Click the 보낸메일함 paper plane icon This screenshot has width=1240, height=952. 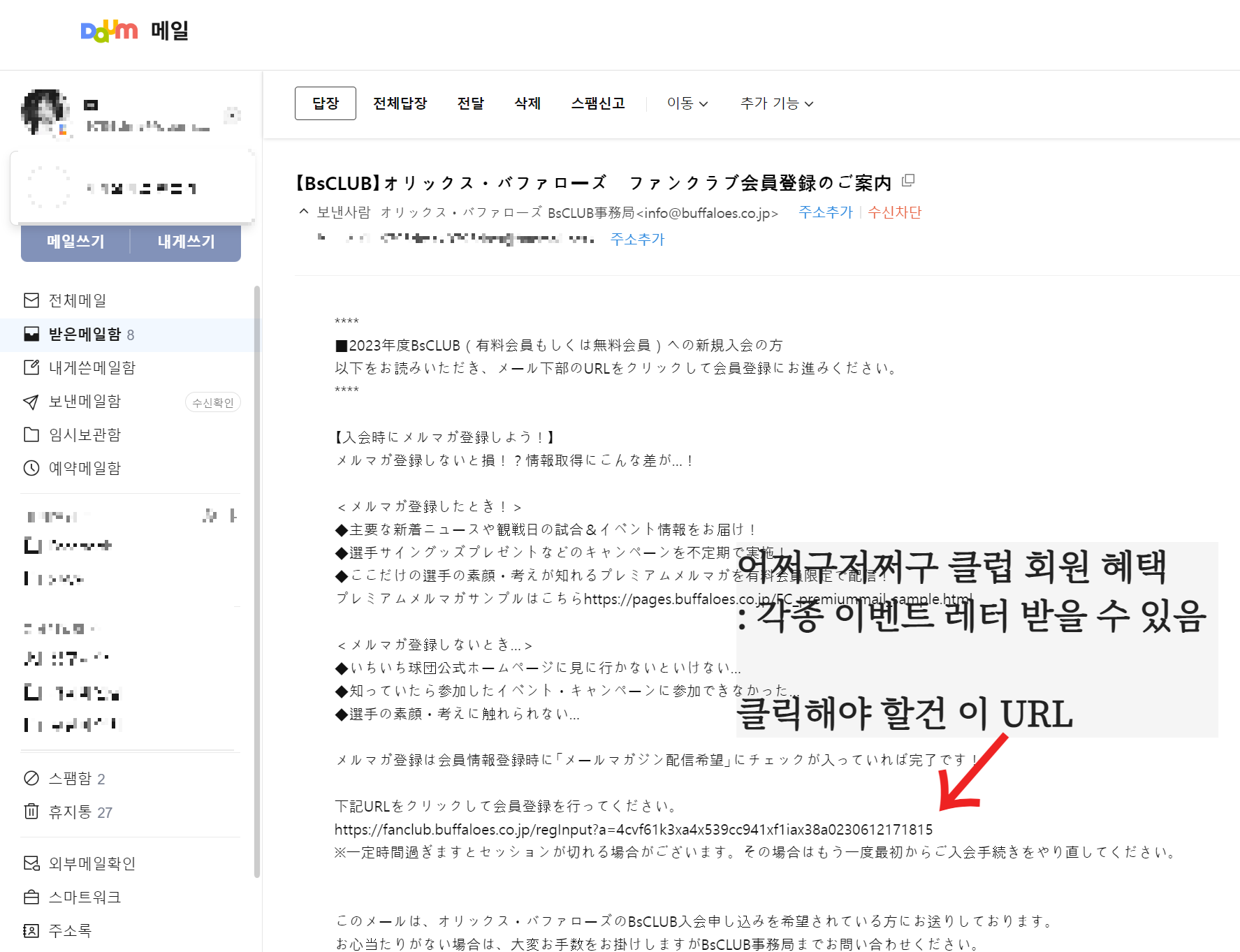(31, 402)
